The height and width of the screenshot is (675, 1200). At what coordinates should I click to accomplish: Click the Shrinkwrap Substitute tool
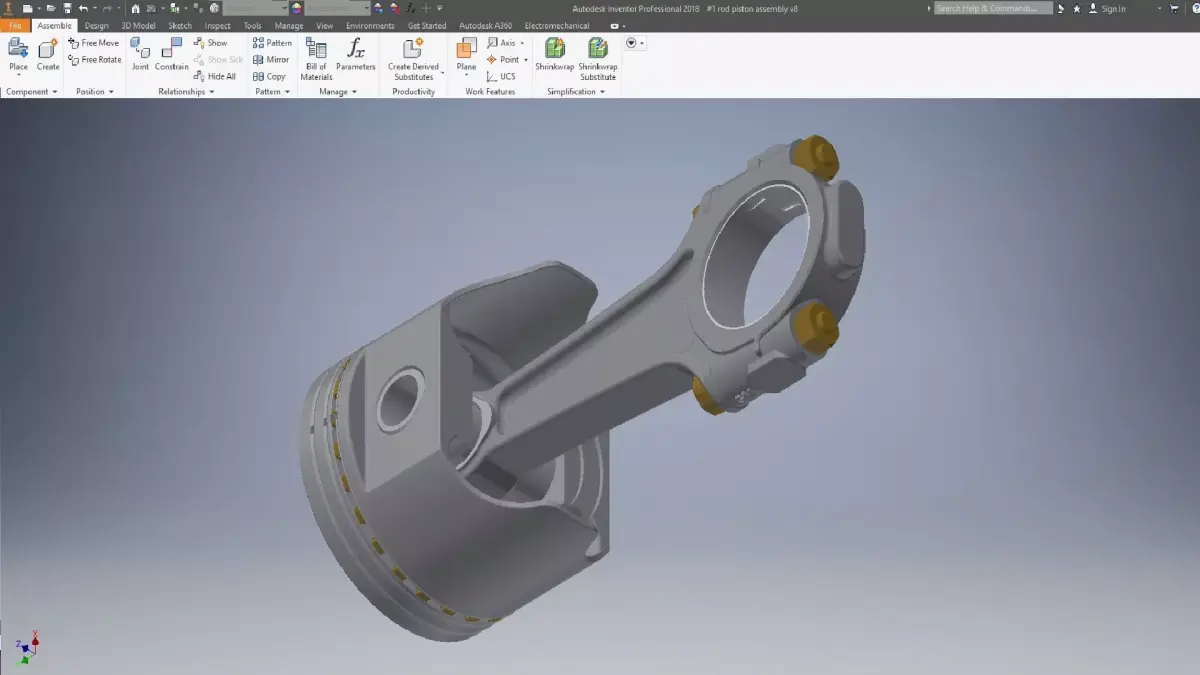click(598, 59)
